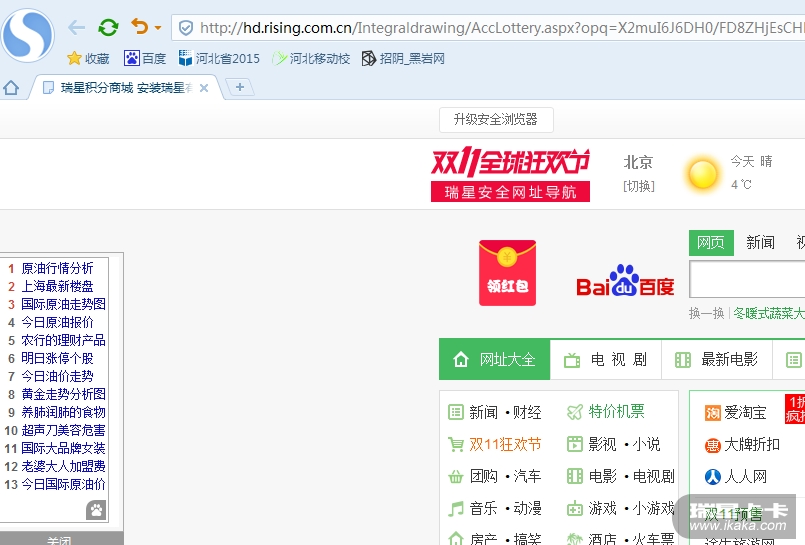Click the paw icon in hot-search panel
The height and width of the screenshot is (545, 805).
click(x=96, y=510)
